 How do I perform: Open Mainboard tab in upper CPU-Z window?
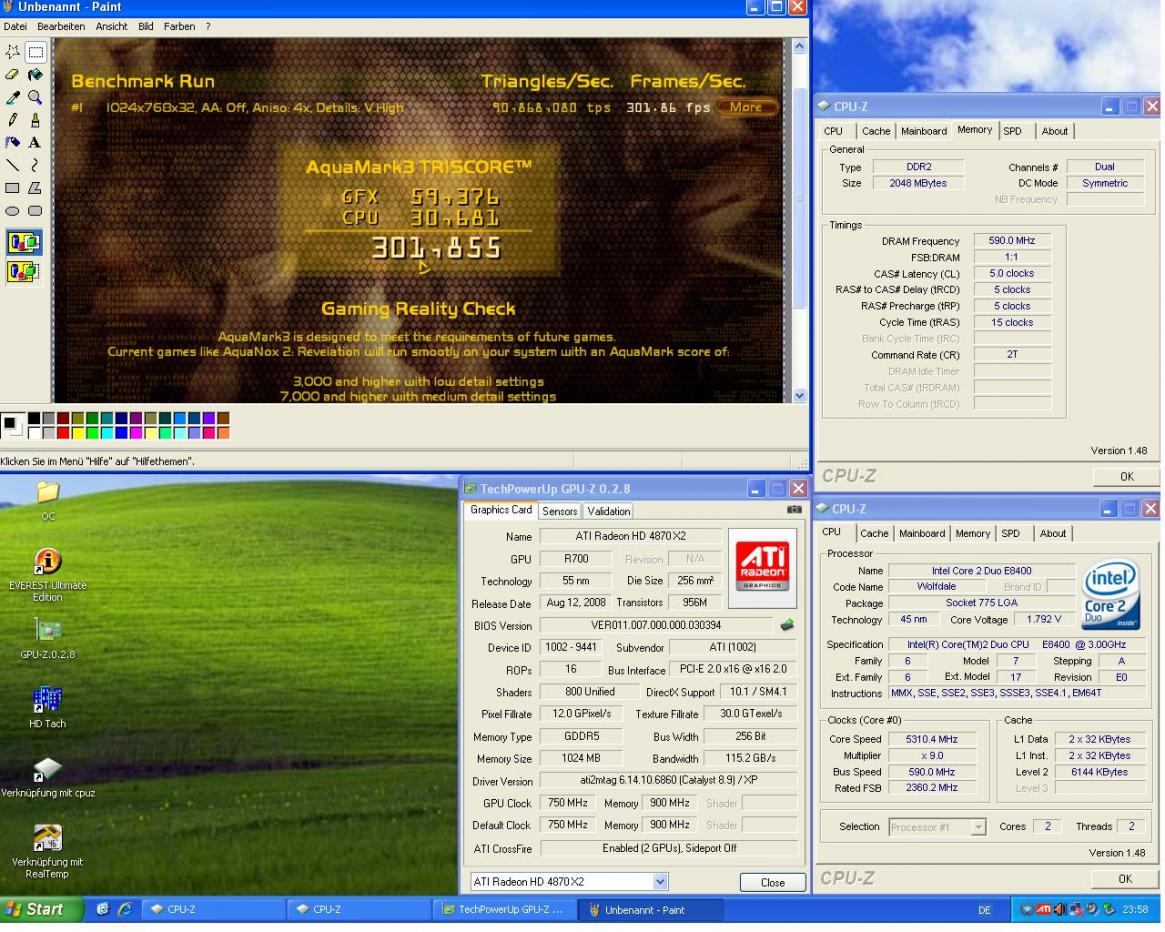tap(924, 131)
